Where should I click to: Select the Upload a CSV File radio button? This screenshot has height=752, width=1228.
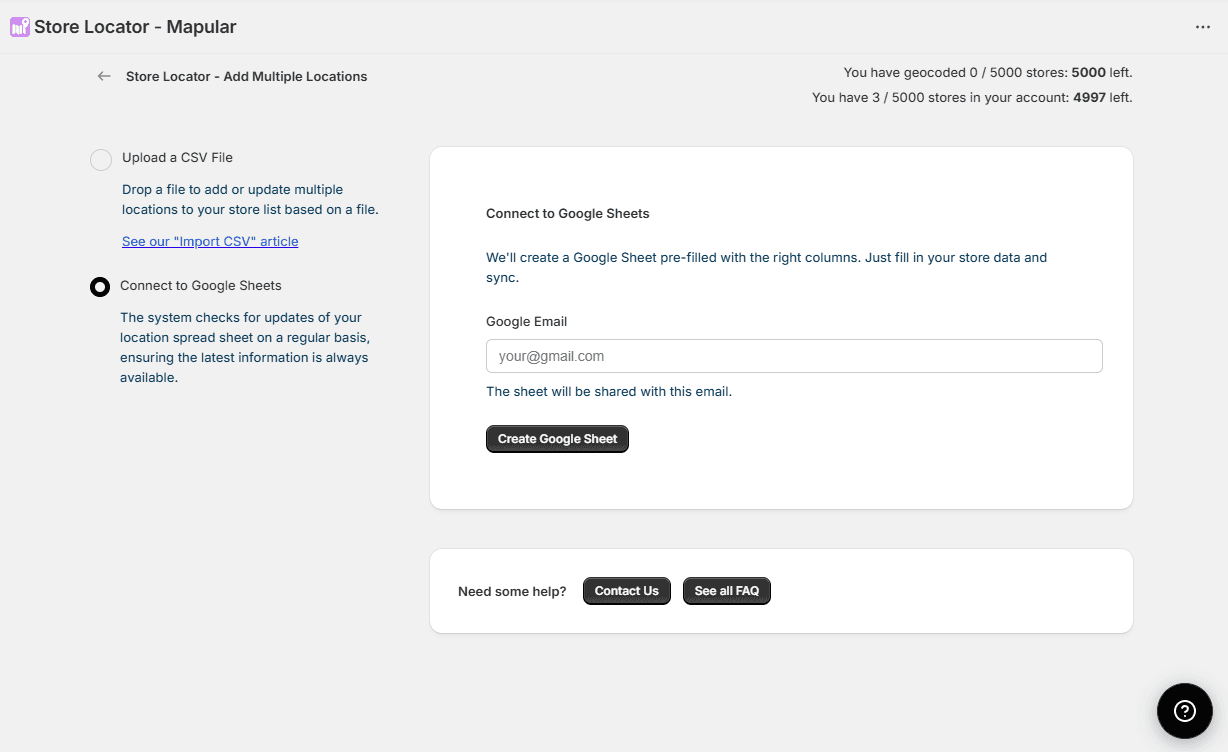pos(101,160)
